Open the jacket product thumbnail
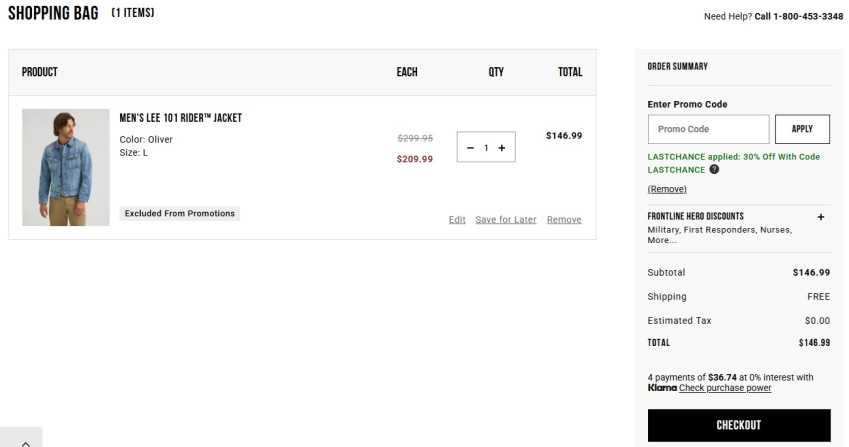 [x=66, y=167]
